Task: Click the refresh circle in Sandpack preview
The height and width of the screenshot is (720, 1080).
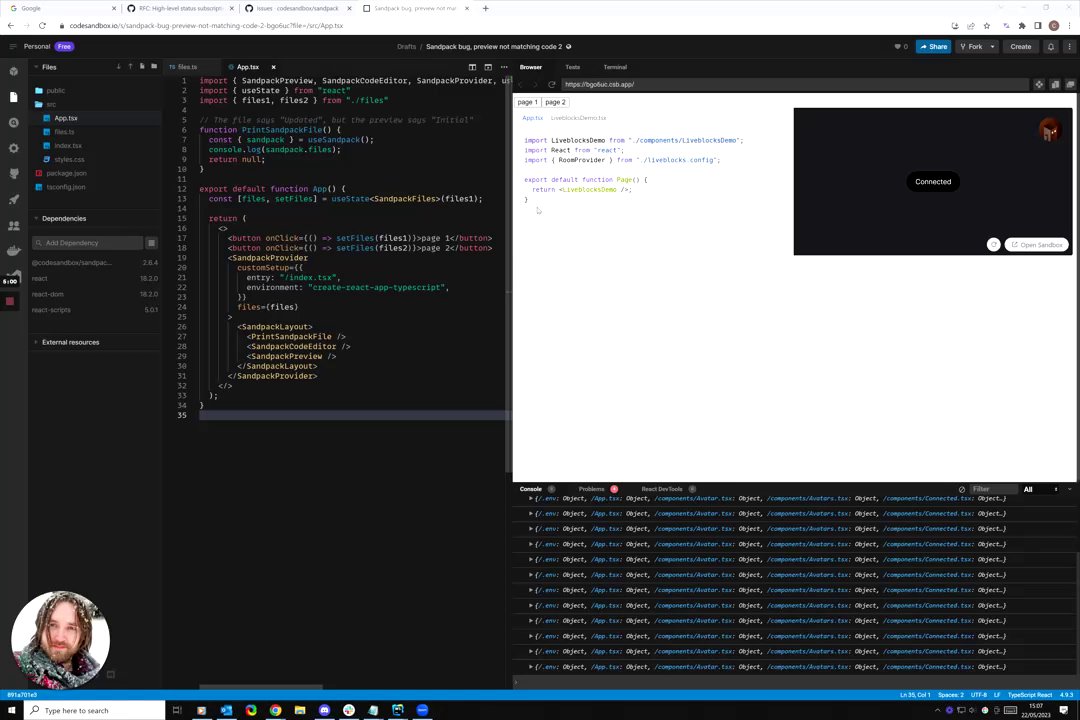Action: point(993,245)
